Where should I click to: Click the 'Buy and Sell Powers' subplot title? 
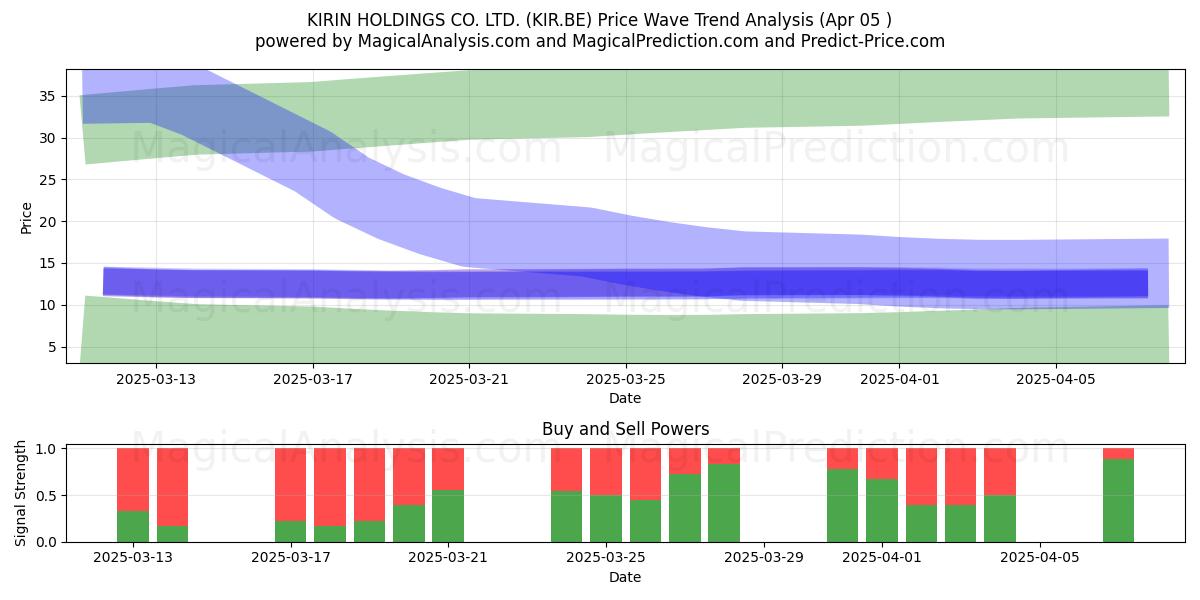click(x=625, y=429)
